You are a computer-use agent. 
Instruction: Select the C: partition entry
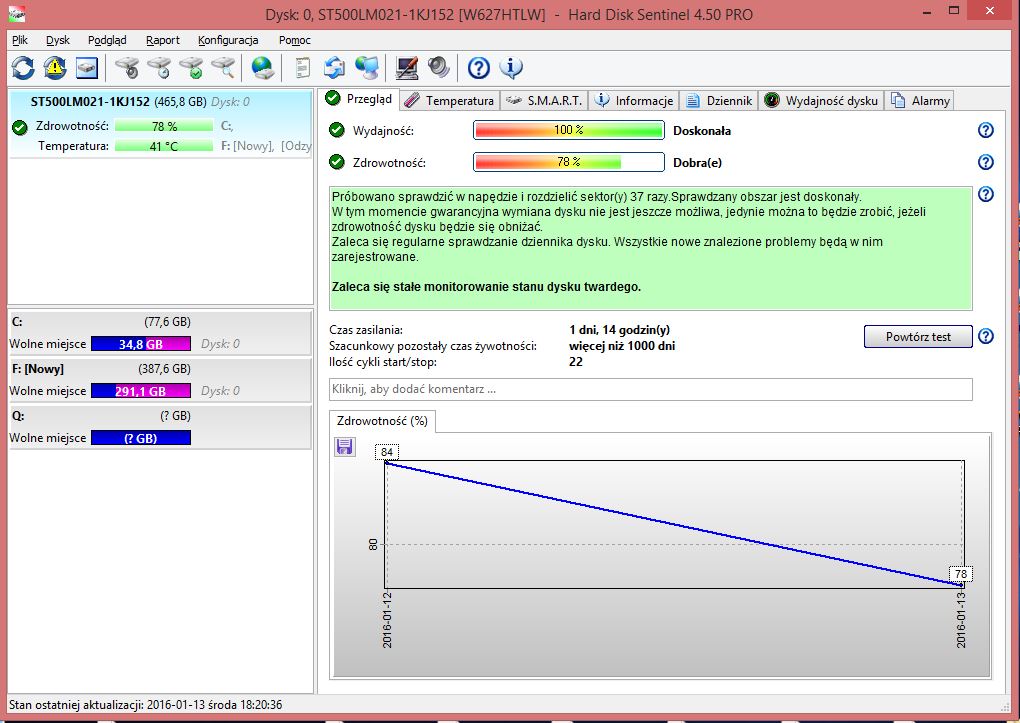click(160, 333)
